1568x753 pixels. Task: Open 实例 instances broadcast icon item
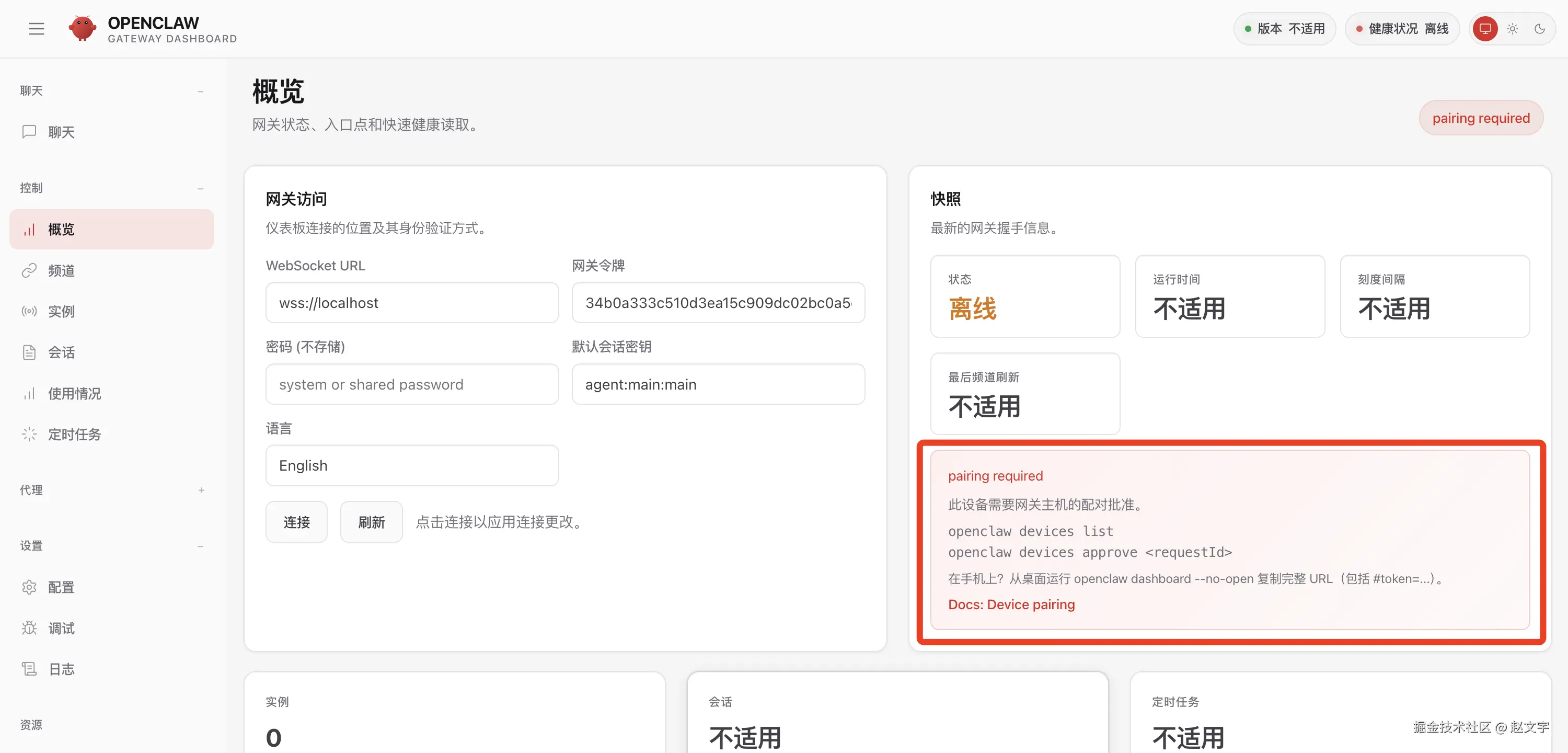click(29, 311)
